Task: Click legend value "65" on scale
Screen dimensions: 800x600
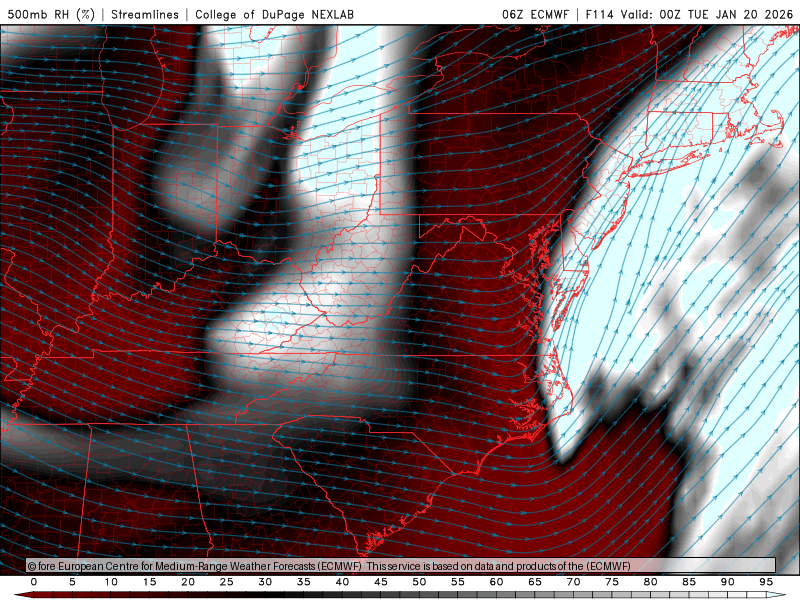Action: [535, 582]
